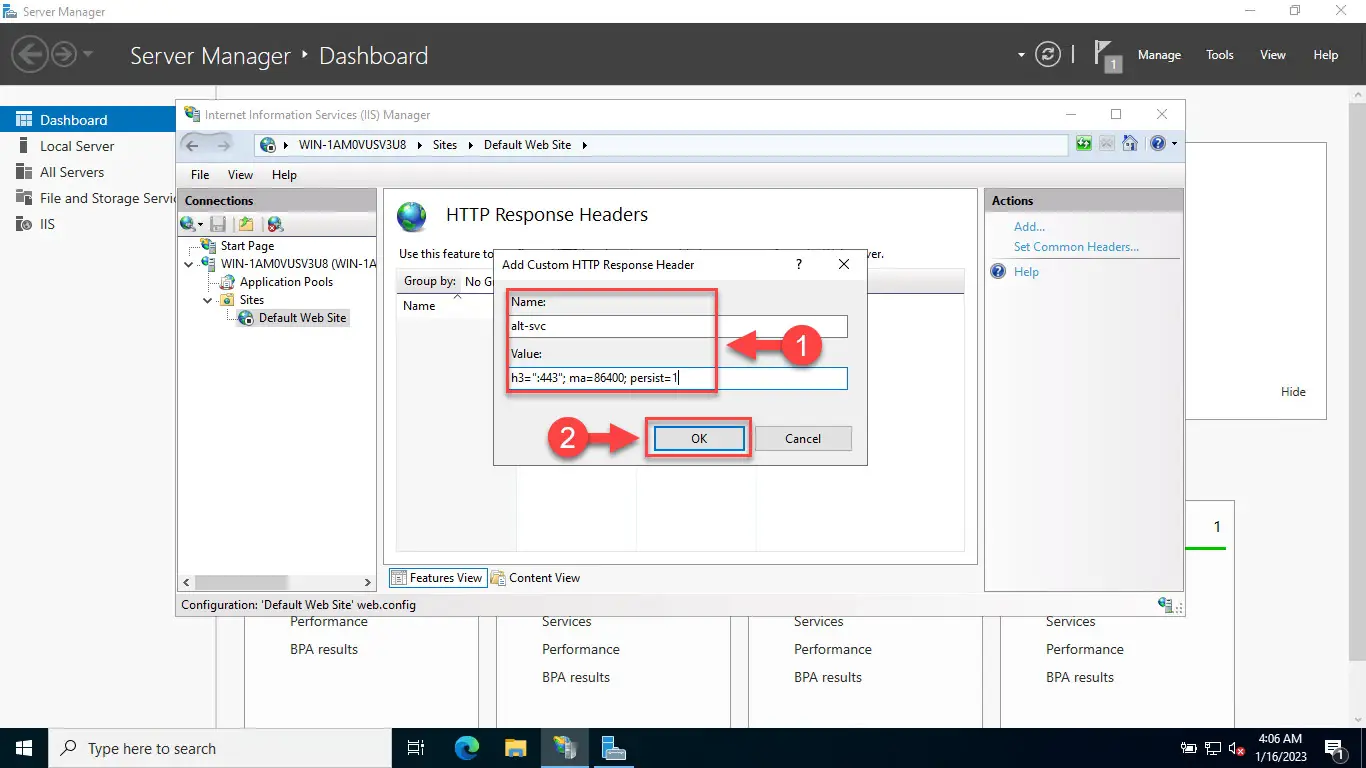The width and height of the screenshot is (1366, 768).
Task: Sort by the Name column header
Action: tap(419, 306)
